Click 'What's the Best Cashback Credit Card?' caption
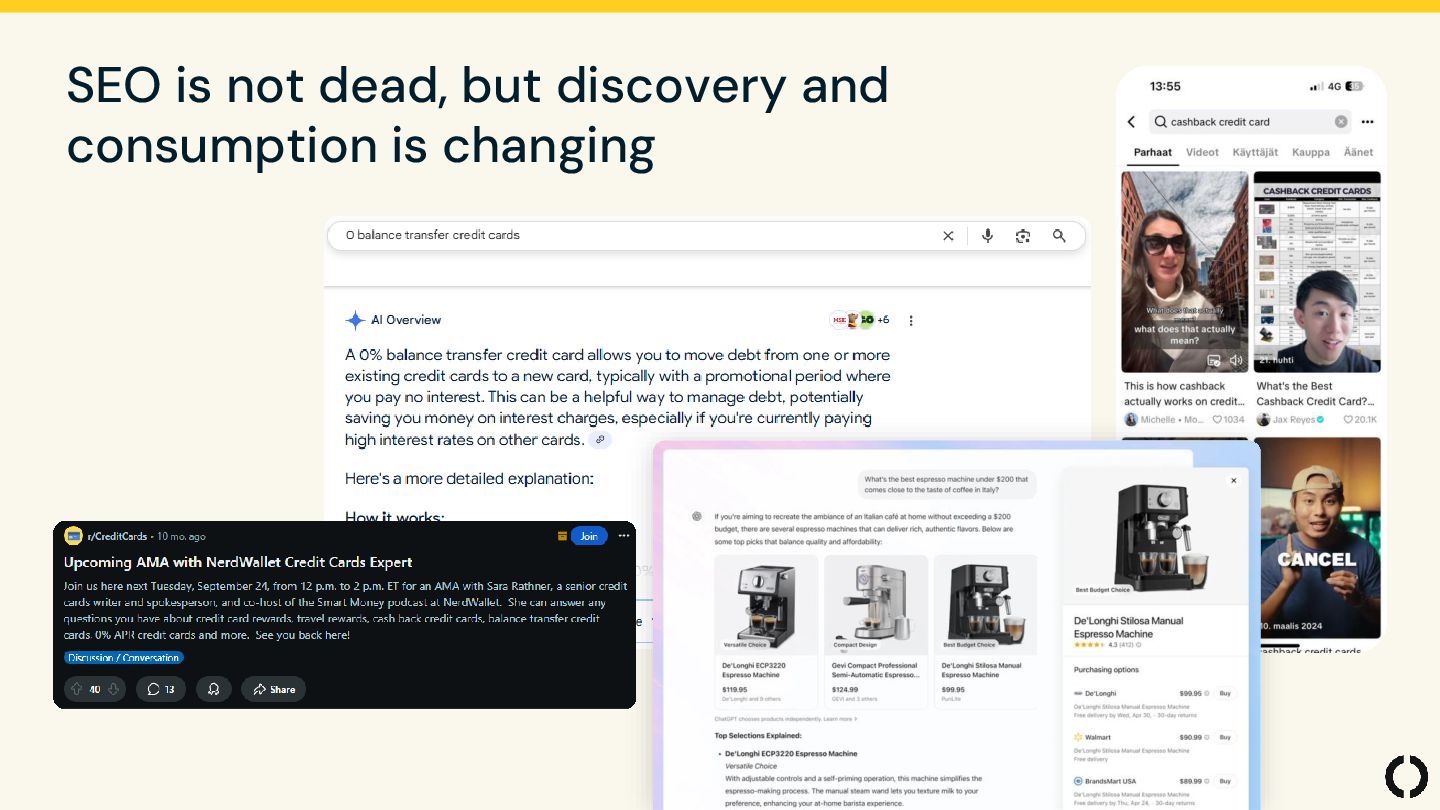 [1317, 394]
